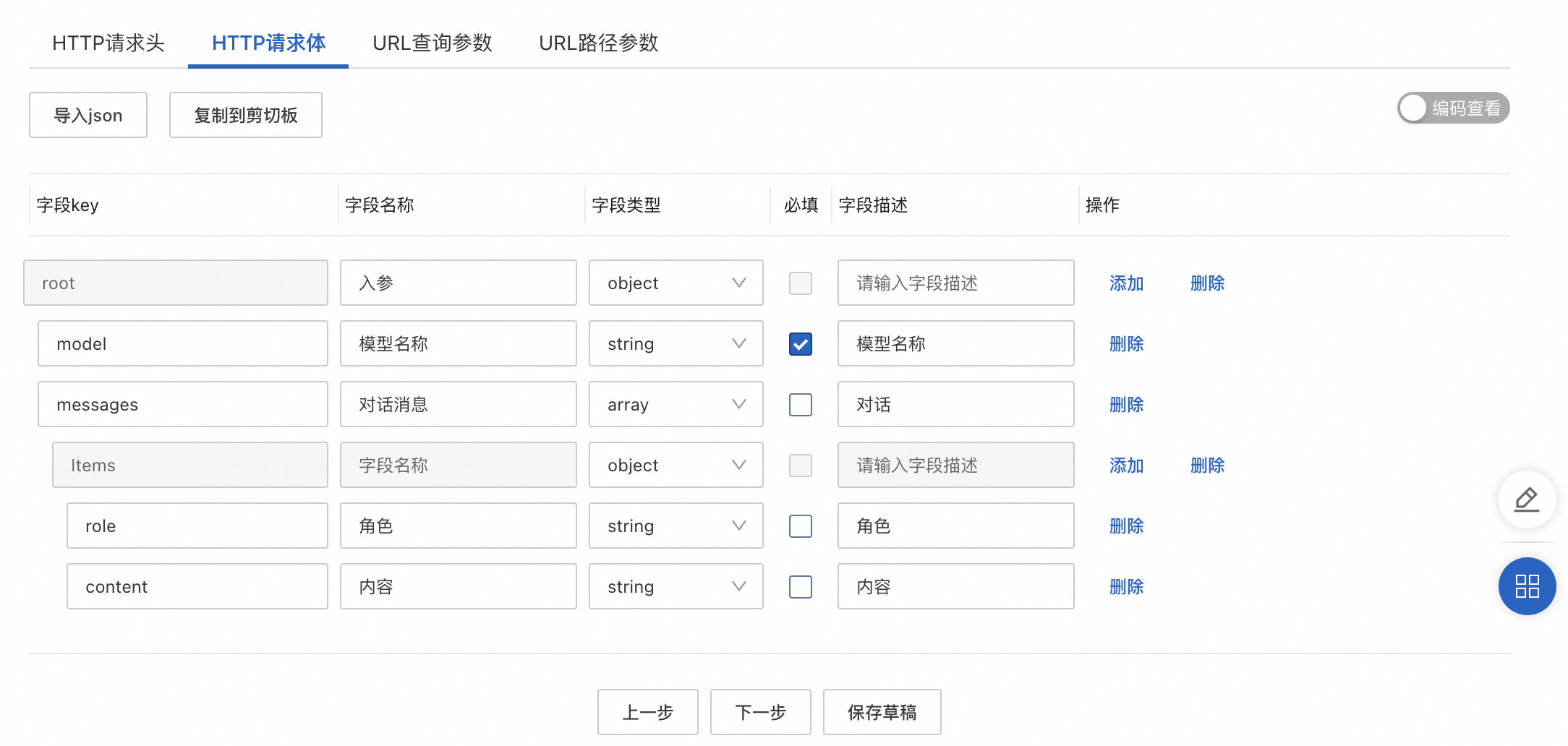Edit role row description 角色
The height and width of the screenshot is (746, 1568).
tap(956, 526)
